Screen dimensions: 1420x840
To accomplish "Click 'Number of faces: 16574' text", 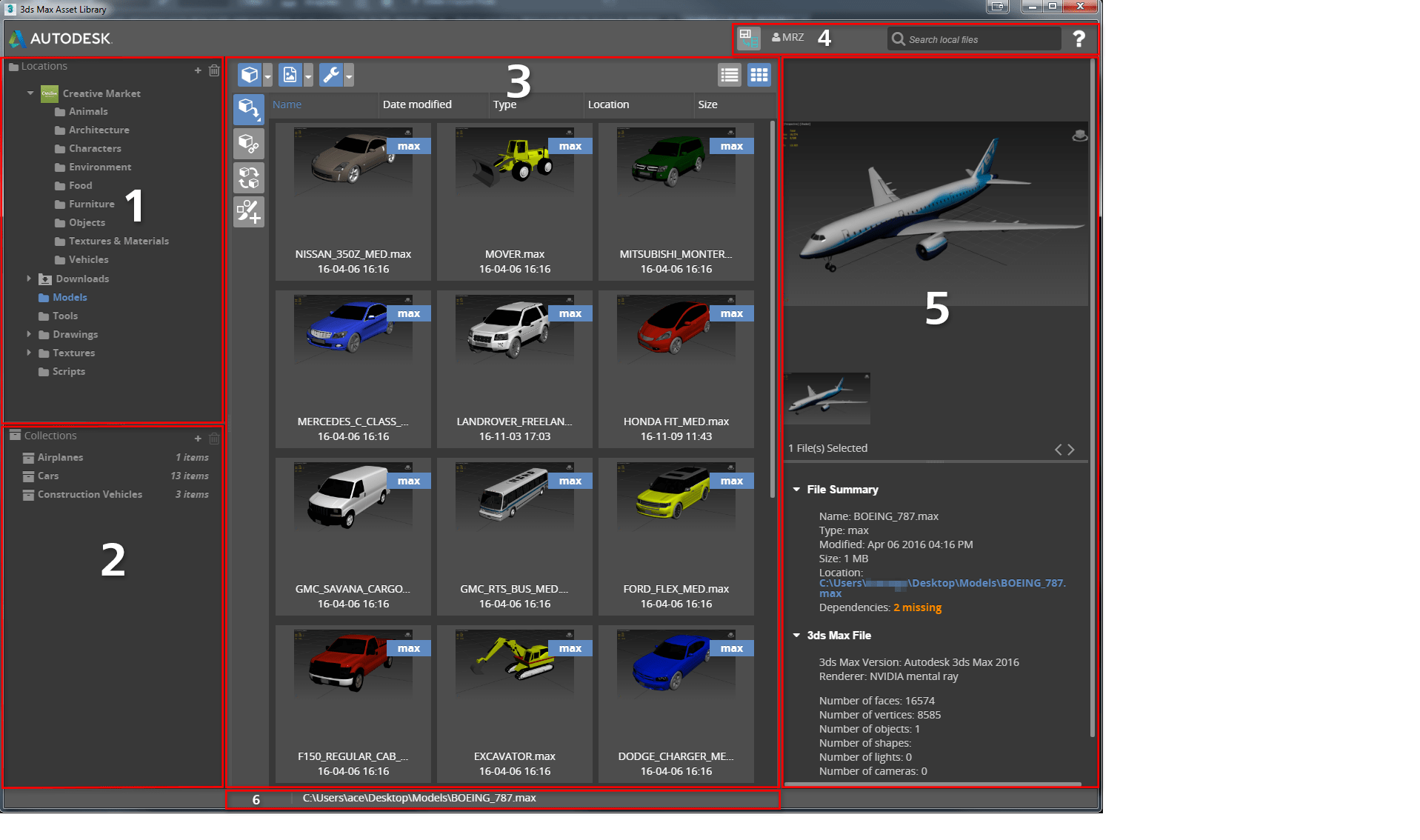I will point(877,701).
